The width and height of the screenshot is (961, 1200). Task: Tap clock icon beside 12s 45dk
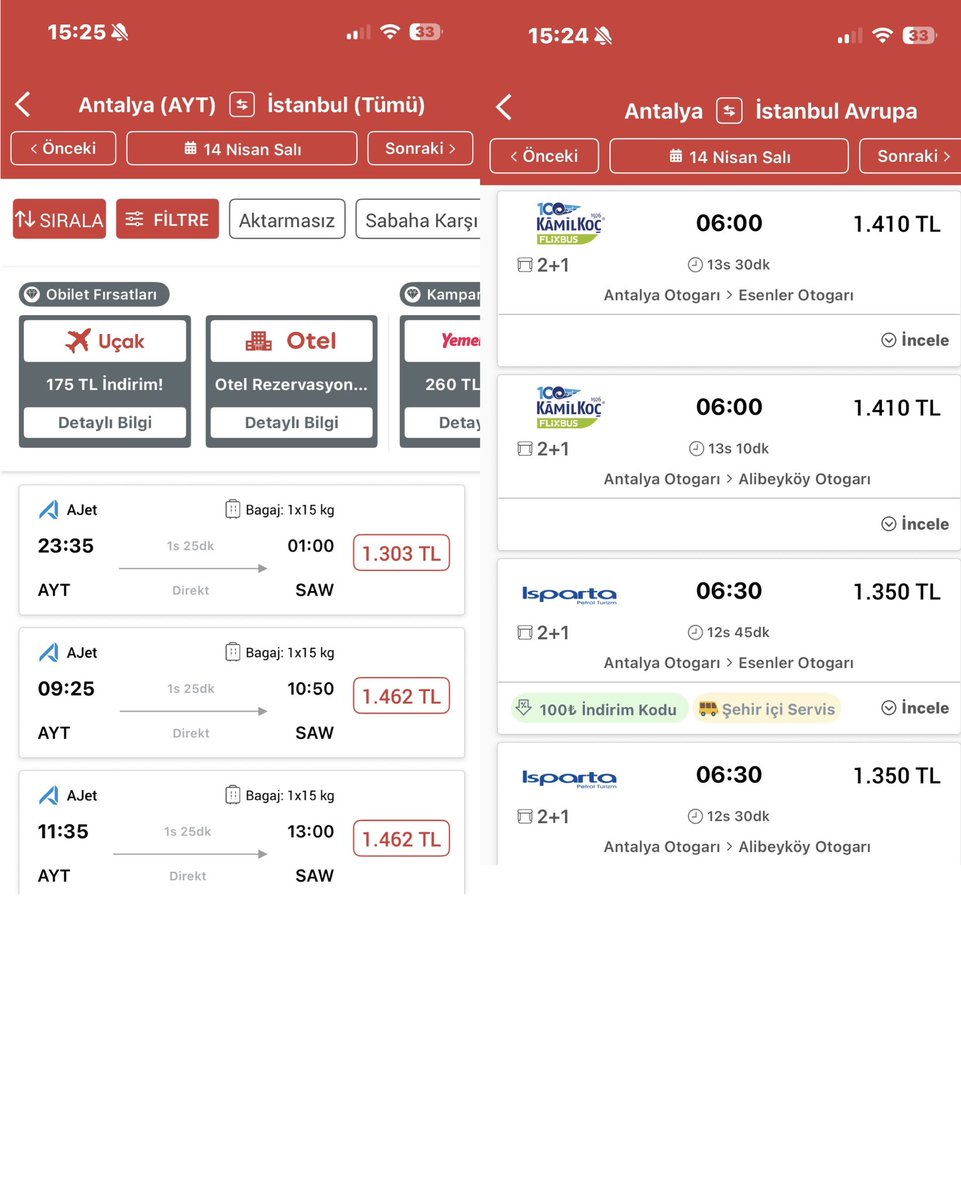tap(695, 632)
